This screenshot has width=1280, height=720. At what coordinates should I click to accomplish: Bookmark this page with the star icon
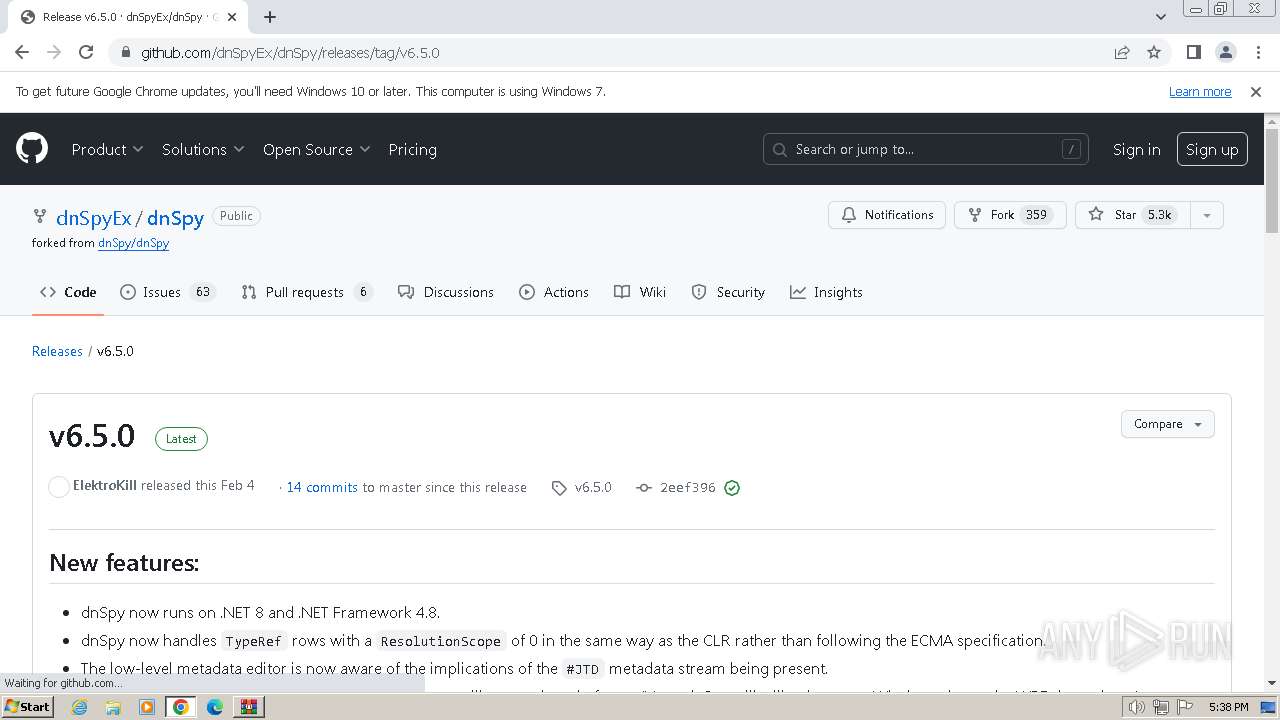[x=1154, y=52]
